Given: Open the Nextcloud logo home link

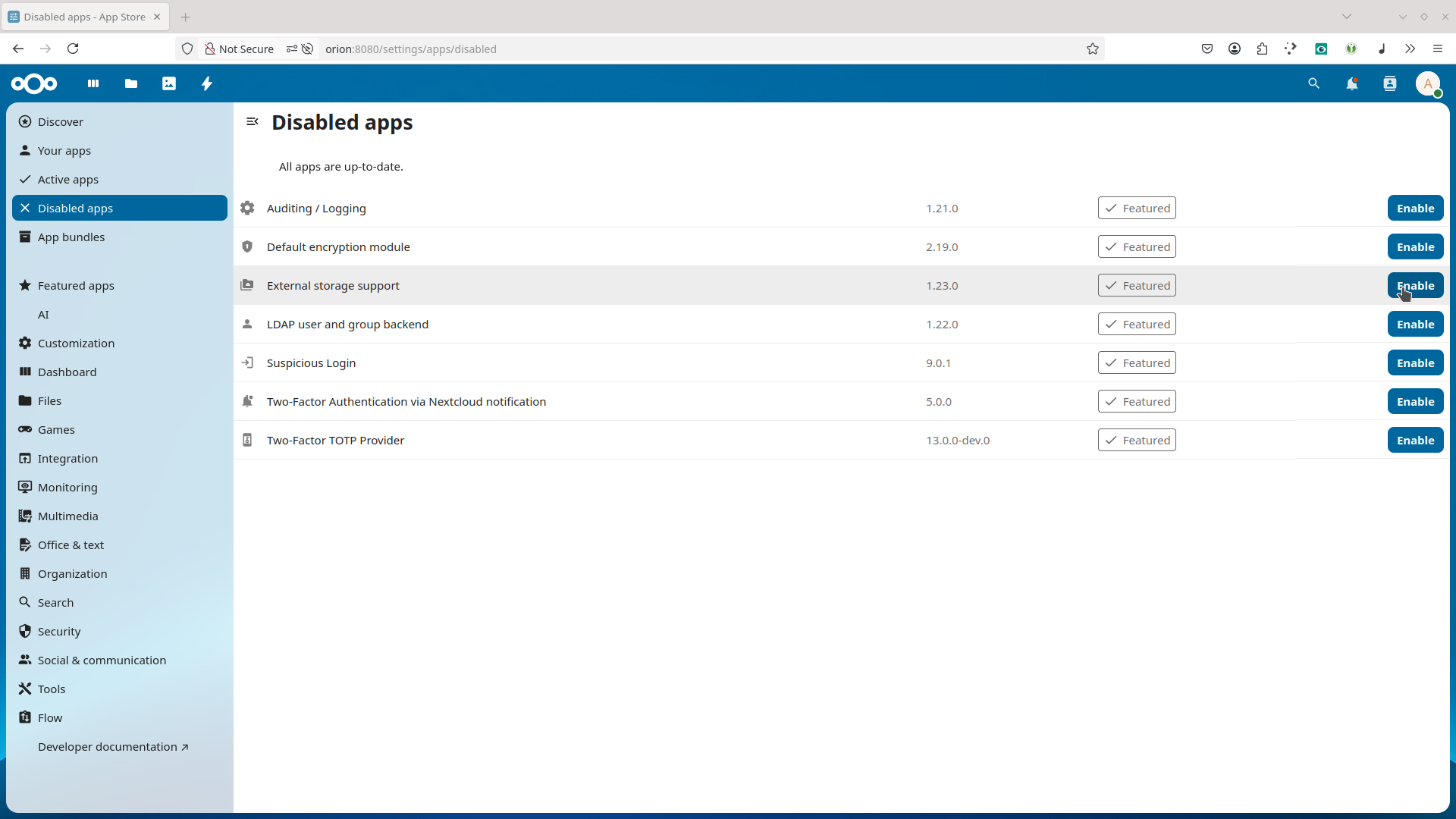Looking at the screenshot, I should coord(34,83).
